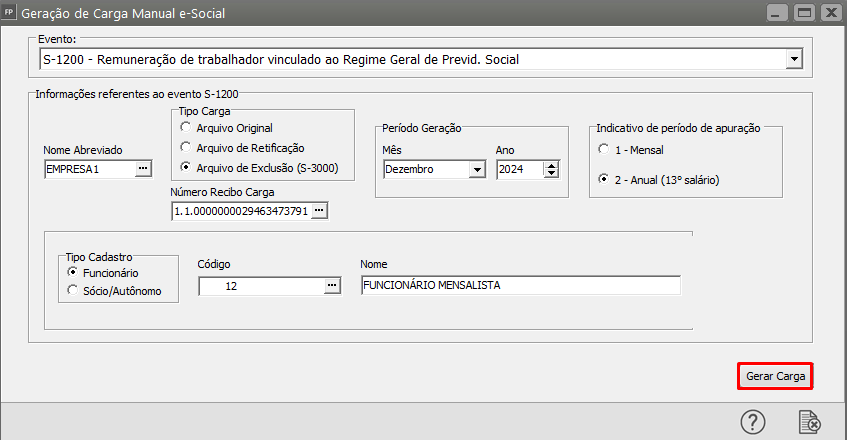Click the help question mark icon
This screenshot has height=440, width=847.
[753, 422]
